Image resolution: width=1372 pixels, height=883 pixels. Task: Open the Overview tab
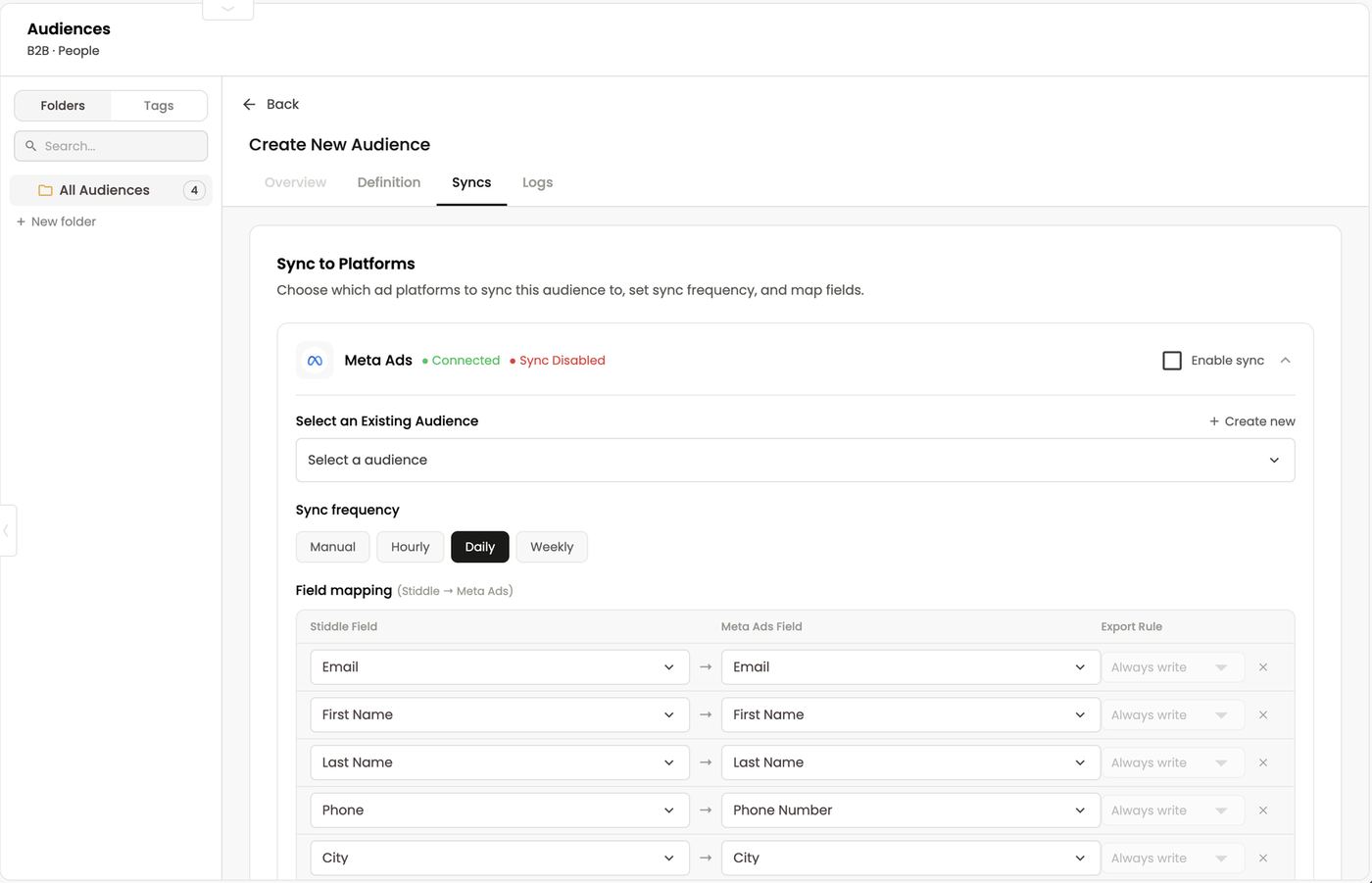[295, 182]
